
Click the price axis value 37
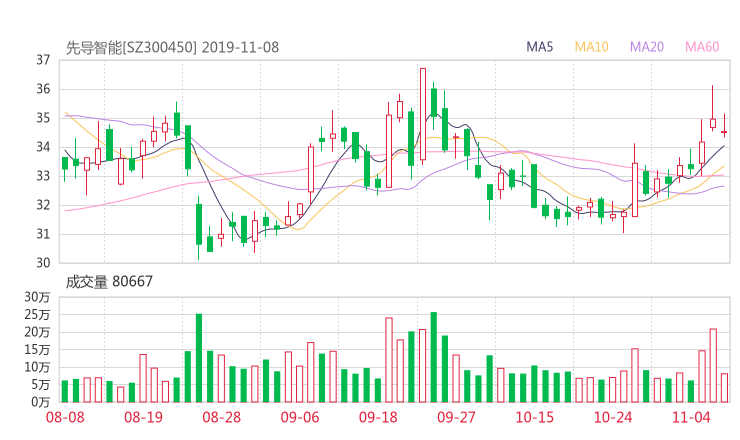pos(43,60)
